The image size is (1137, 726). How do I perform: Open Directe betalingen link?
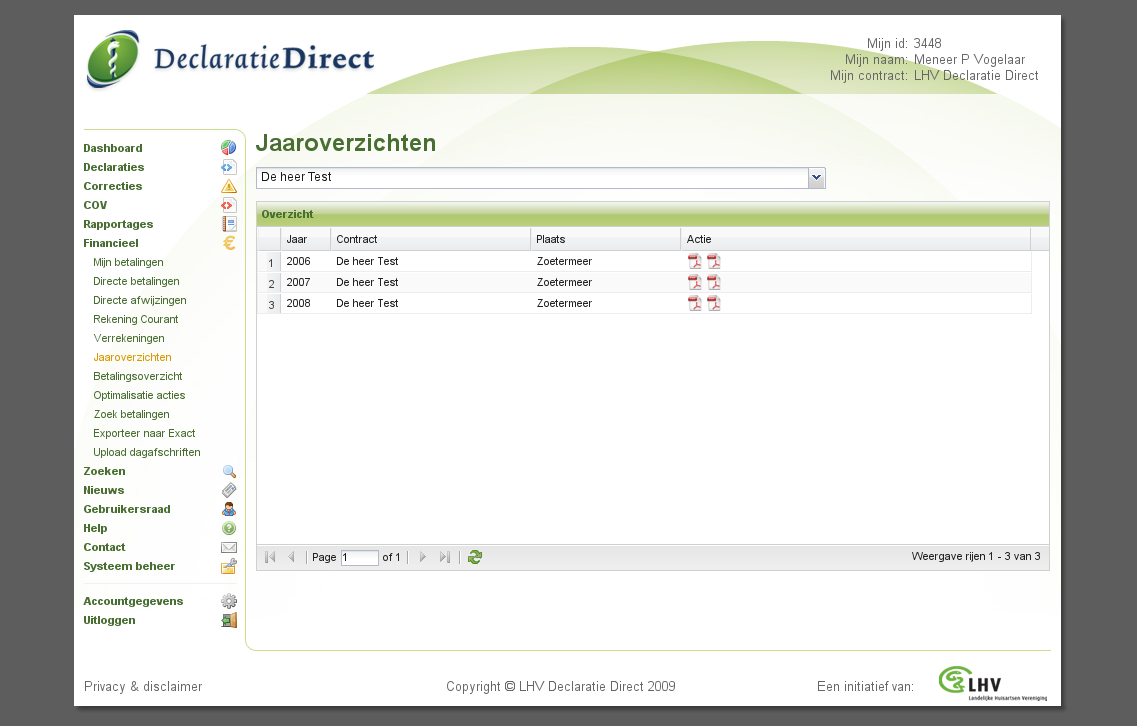pos(136,281)
